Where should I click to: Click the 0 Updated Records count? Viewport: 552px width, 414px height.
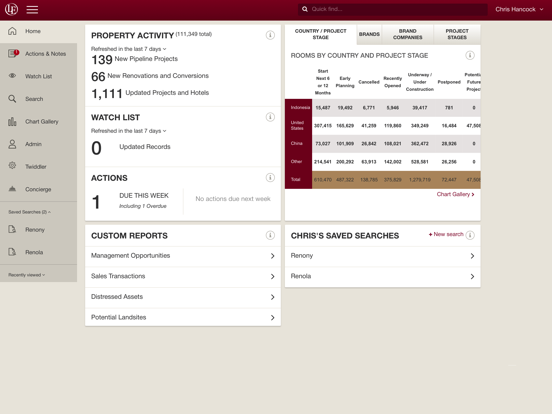(96, 148)
